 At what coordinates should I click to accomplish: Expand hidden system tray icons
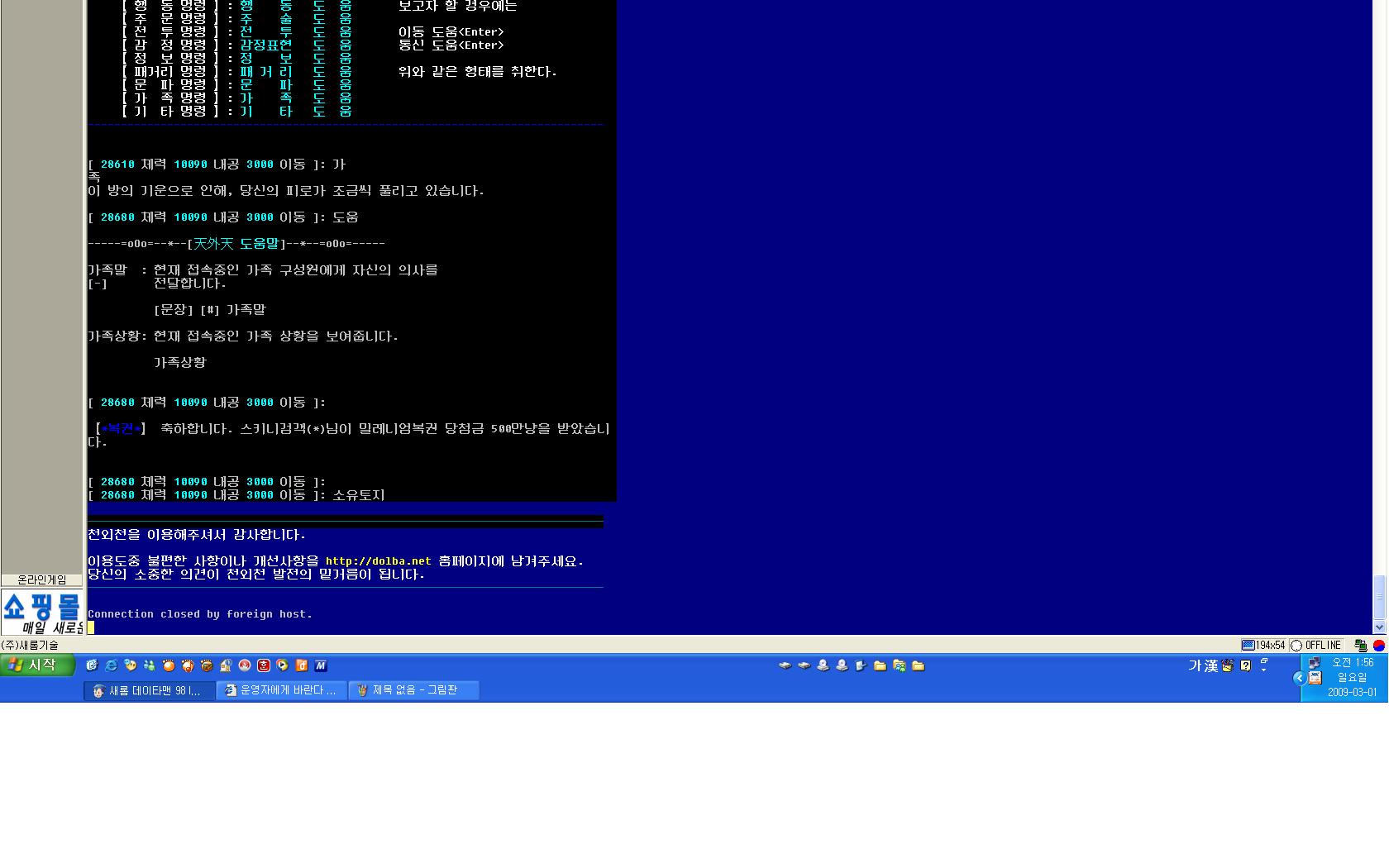[1299, 678]
